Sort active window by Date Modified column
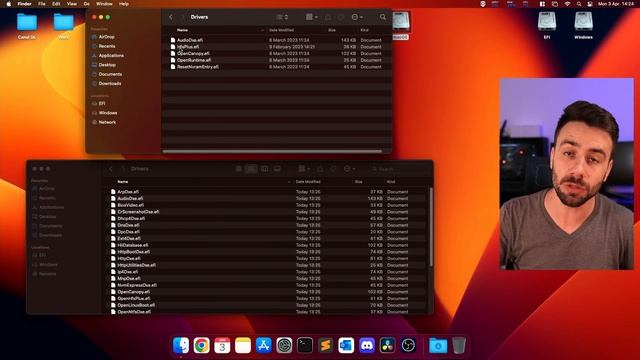The image size is (640, 360). click(x=281, y=30)
